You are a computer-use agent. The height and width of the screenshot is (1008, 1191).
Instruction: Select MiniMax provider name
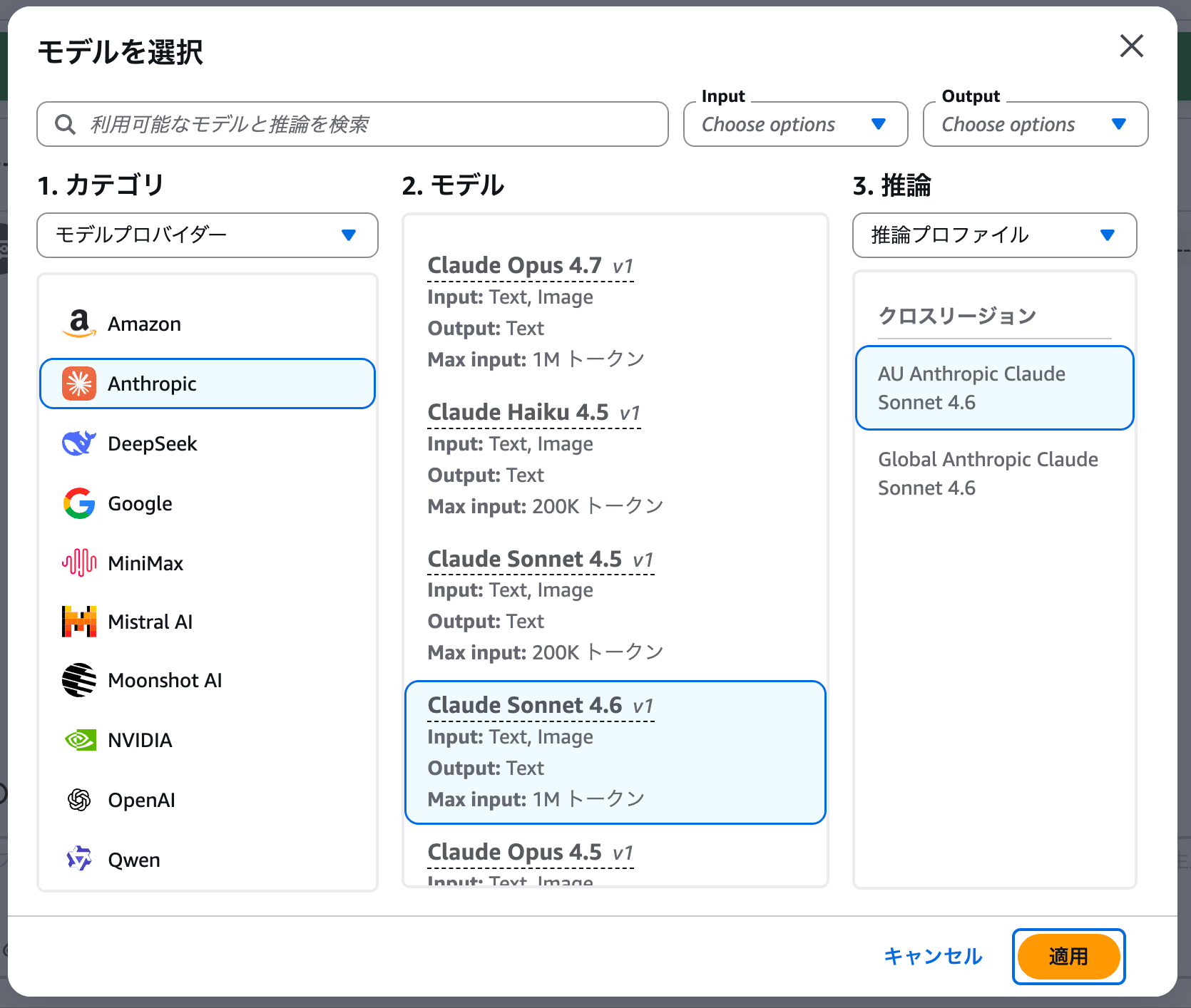[x=145, y=563]
